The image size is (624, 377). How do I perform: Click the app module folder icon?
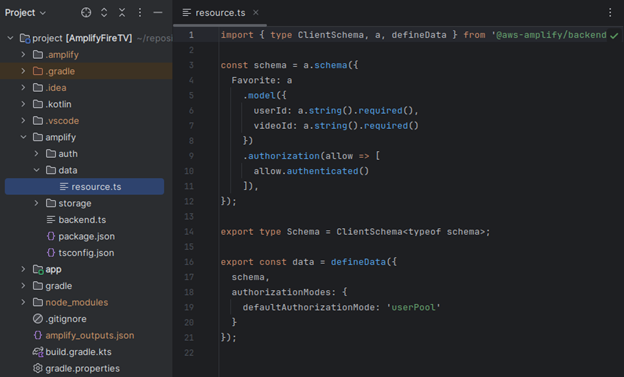(38, 270)
